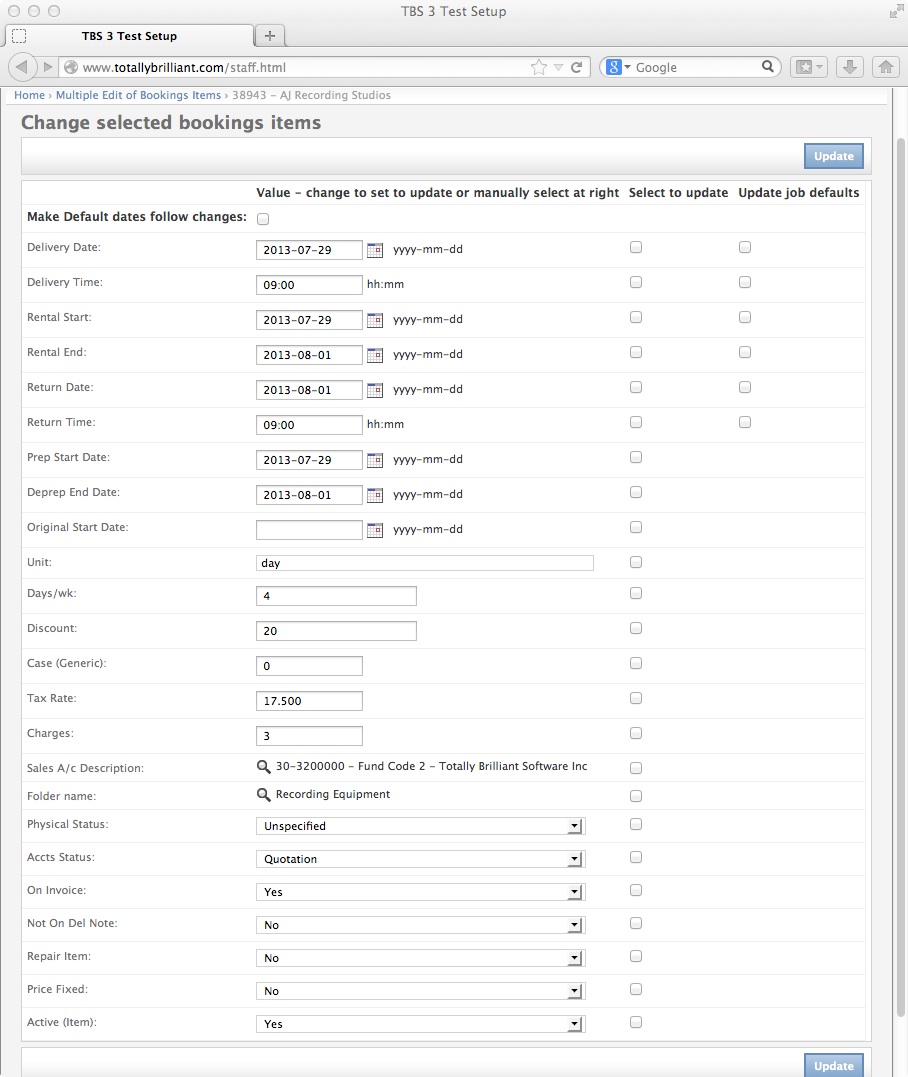Click 38943 – AJ Recording Studios breadcrumb text

[x=311, y=95]
